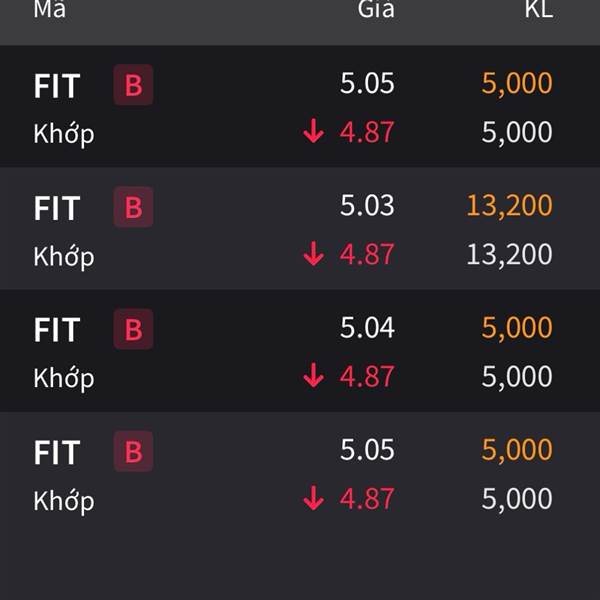This screenshot has height=600, width=600.
Task: Tap the B badge on FIT 5.05 first row
Action: pos(133,85)
